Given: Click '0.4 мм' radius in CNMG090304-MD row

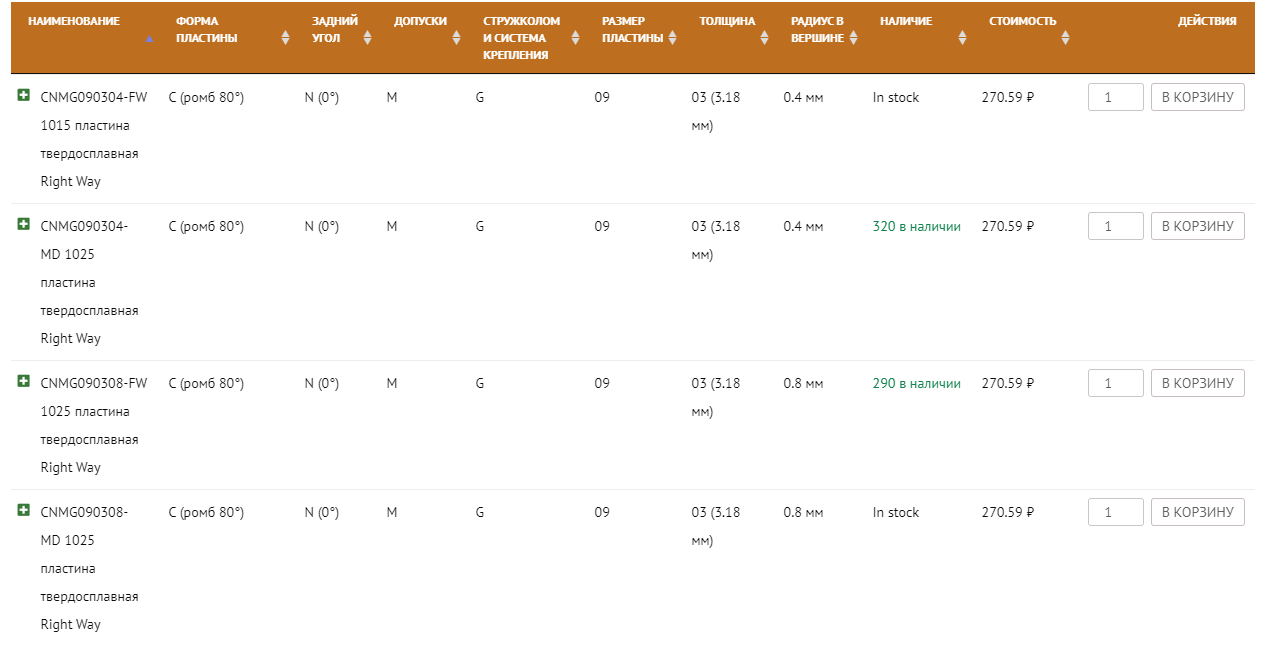Looking at the screenshot, I should click(x=804, y=226).
